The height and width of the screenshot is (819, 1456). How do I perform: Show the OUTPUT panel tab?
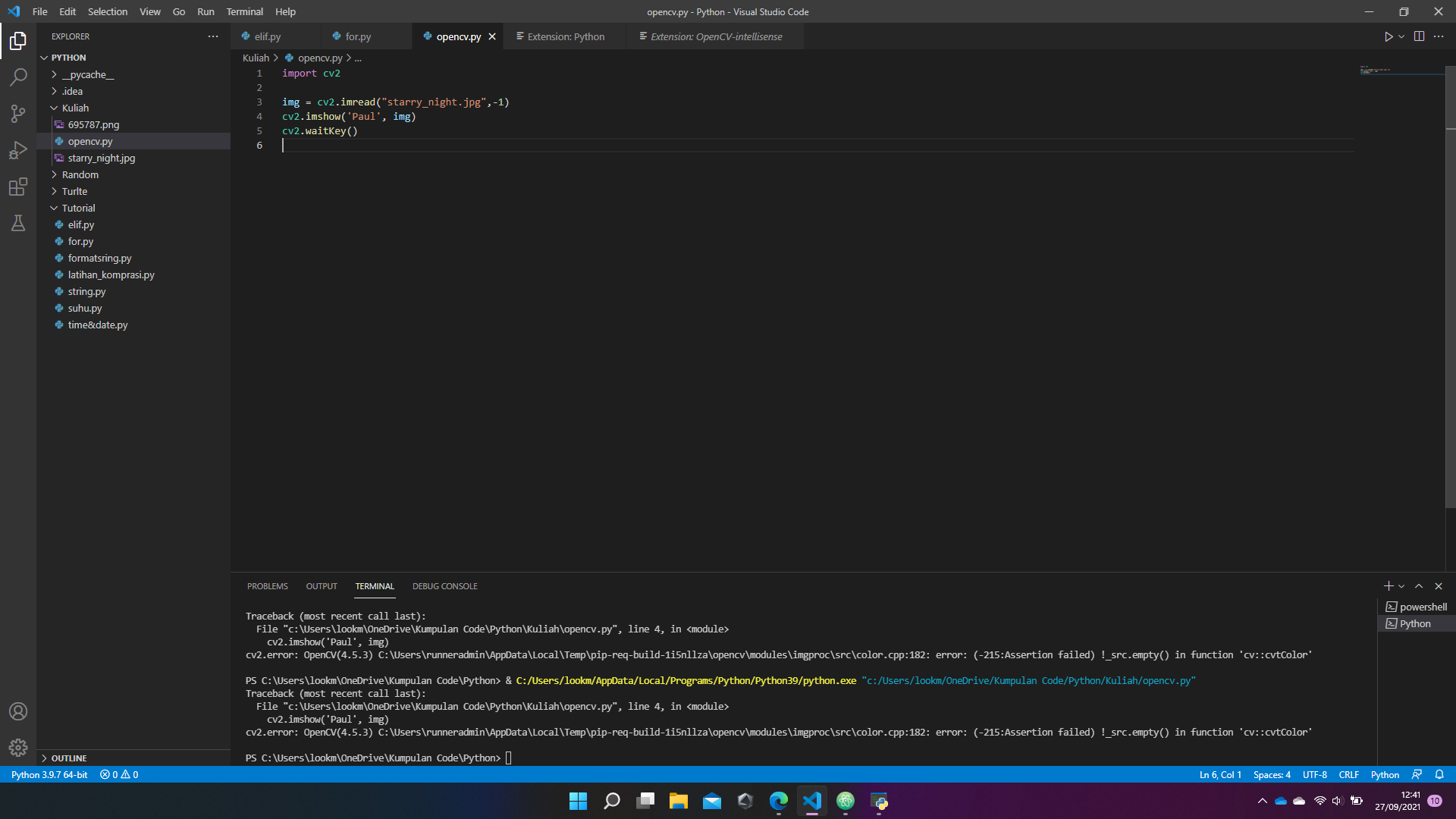(322, 586)
